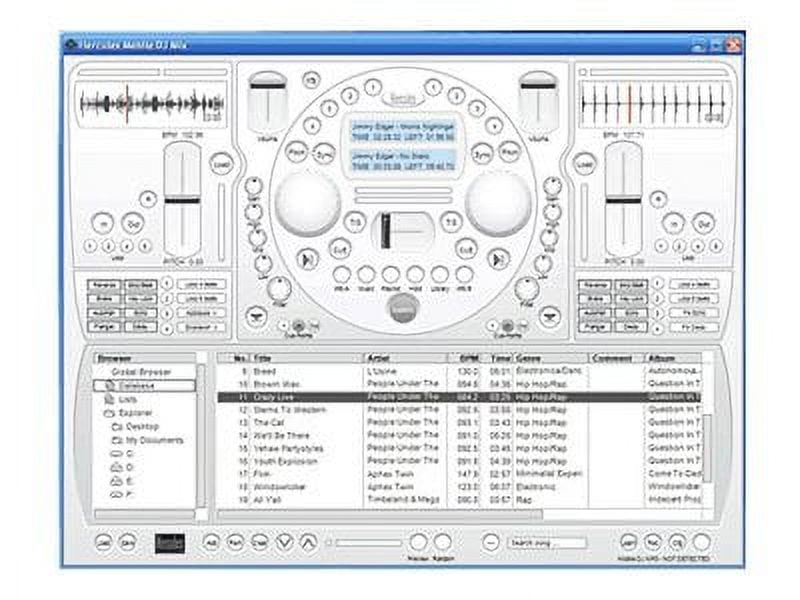
Task: Click the Play button on deck B
Action: 509,152
